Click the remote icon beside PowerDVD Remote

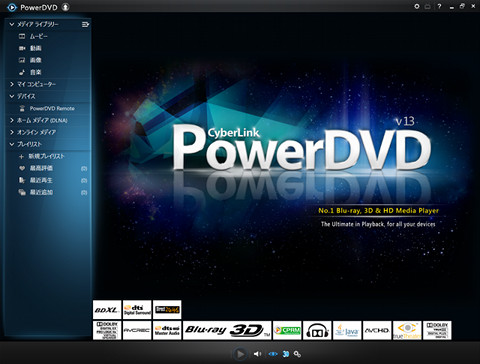[22, 108]
